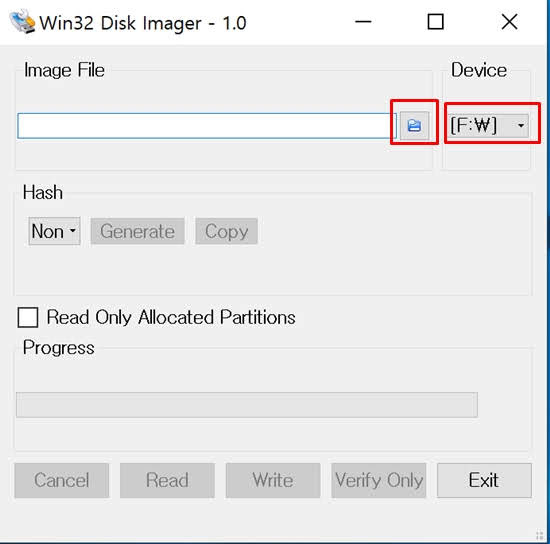Open the image file browse folder icon
The height and width of the screenshot is (544, 550).
coord(414,126)
